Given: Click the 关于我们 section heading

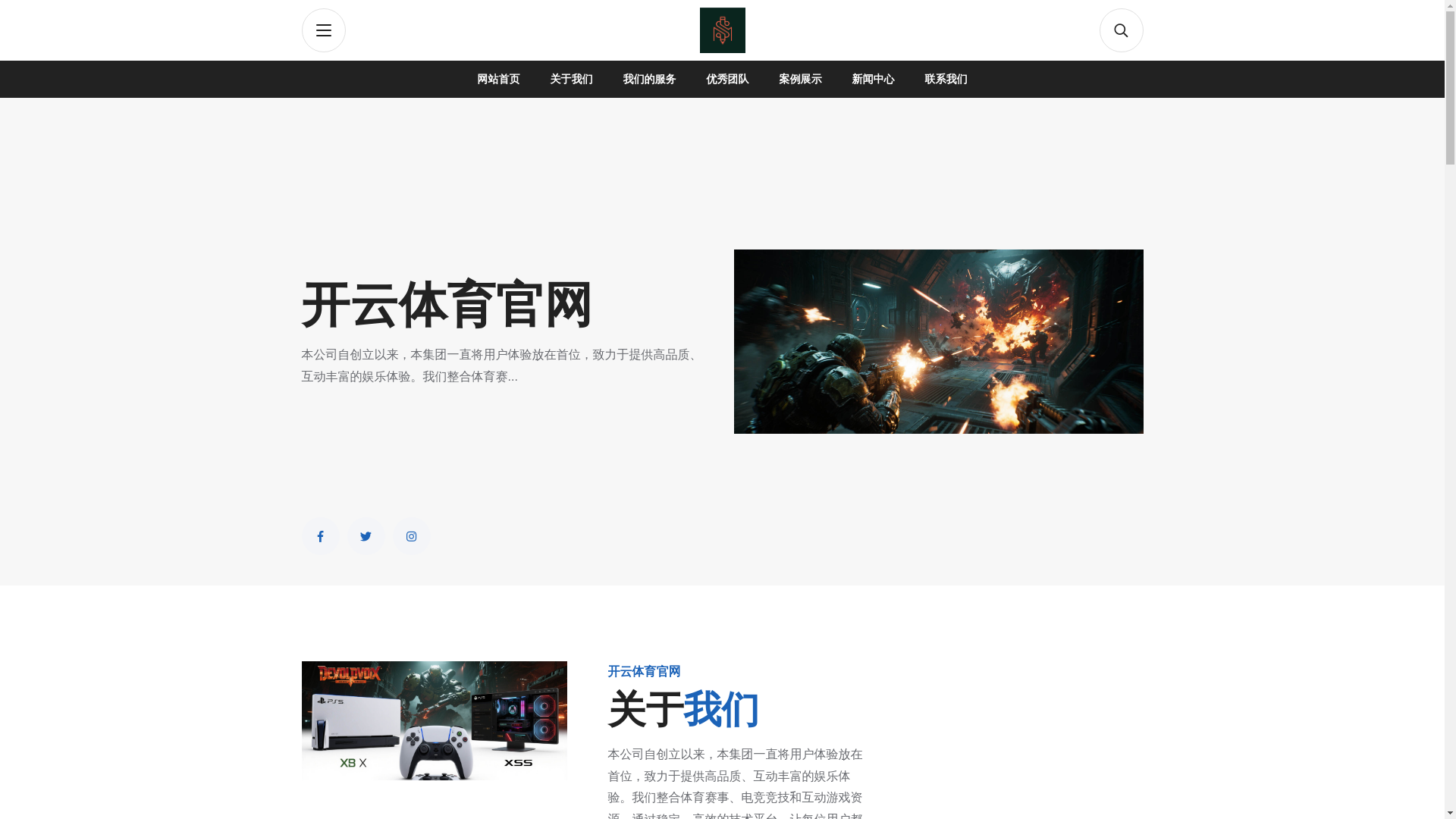Looking at the screenshot, I should pos(683,710).
